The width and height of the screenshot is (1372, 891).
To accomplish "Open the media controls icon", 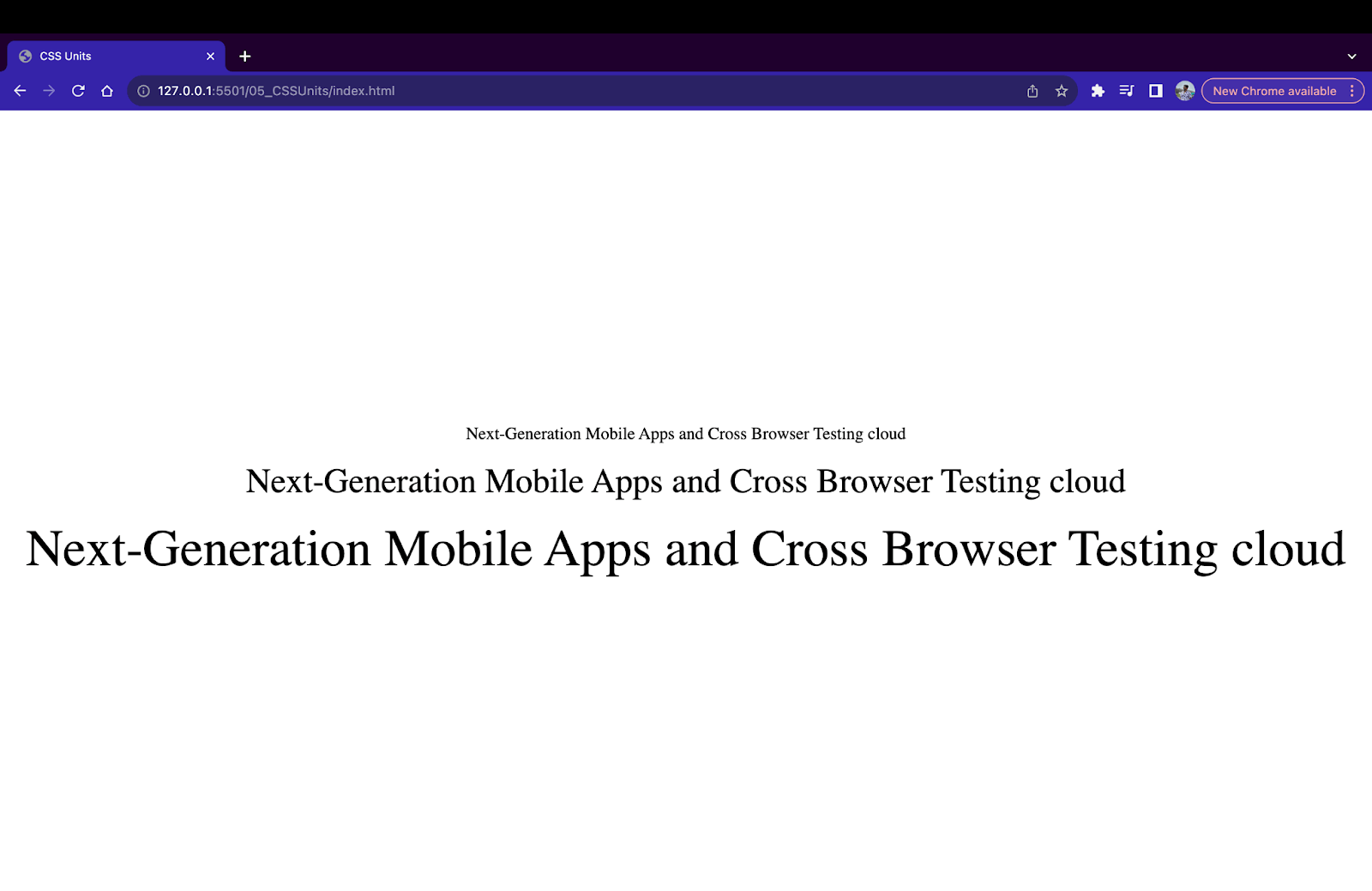I will click(x=1127, y=91).
